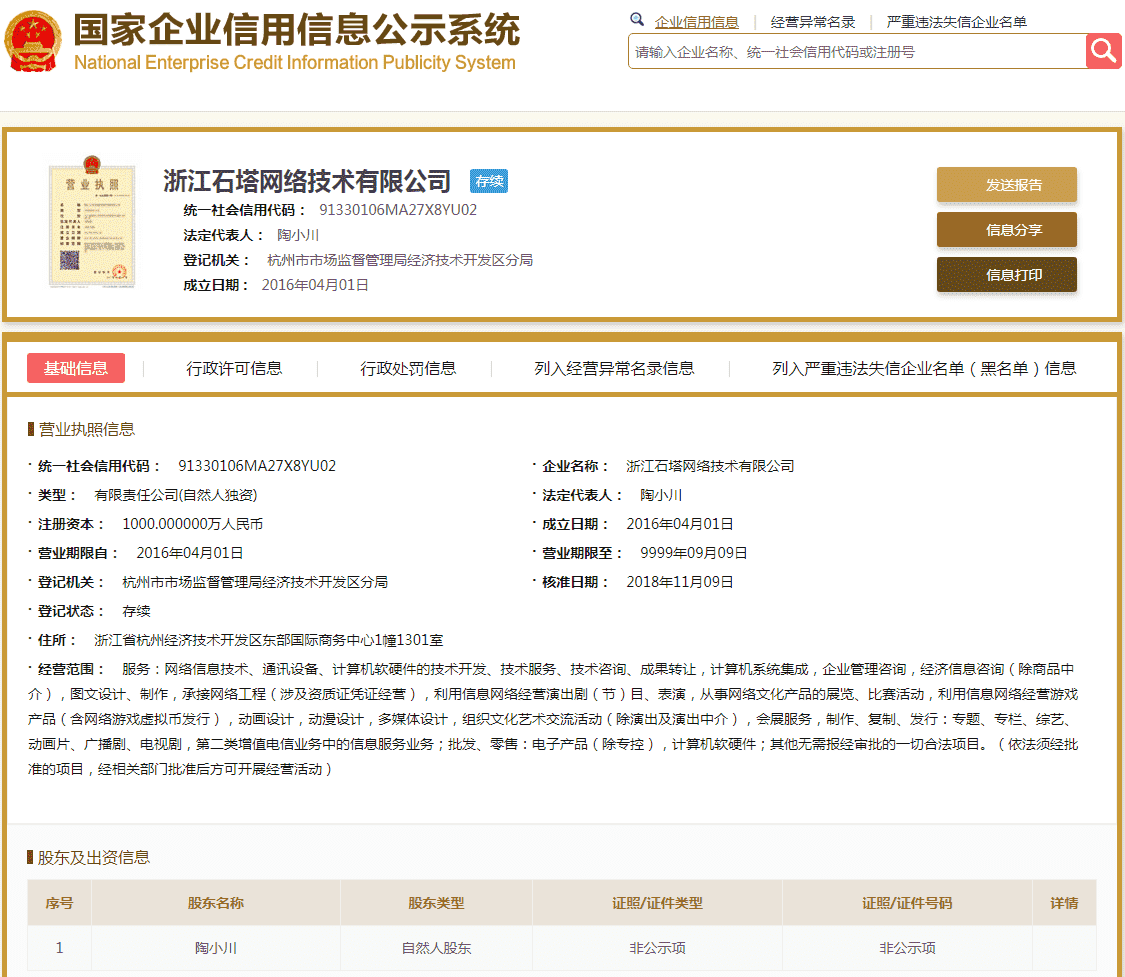Click 2016年04月01日 in the header card
This screenshot has height=977, width=1125.
(315, 285)
